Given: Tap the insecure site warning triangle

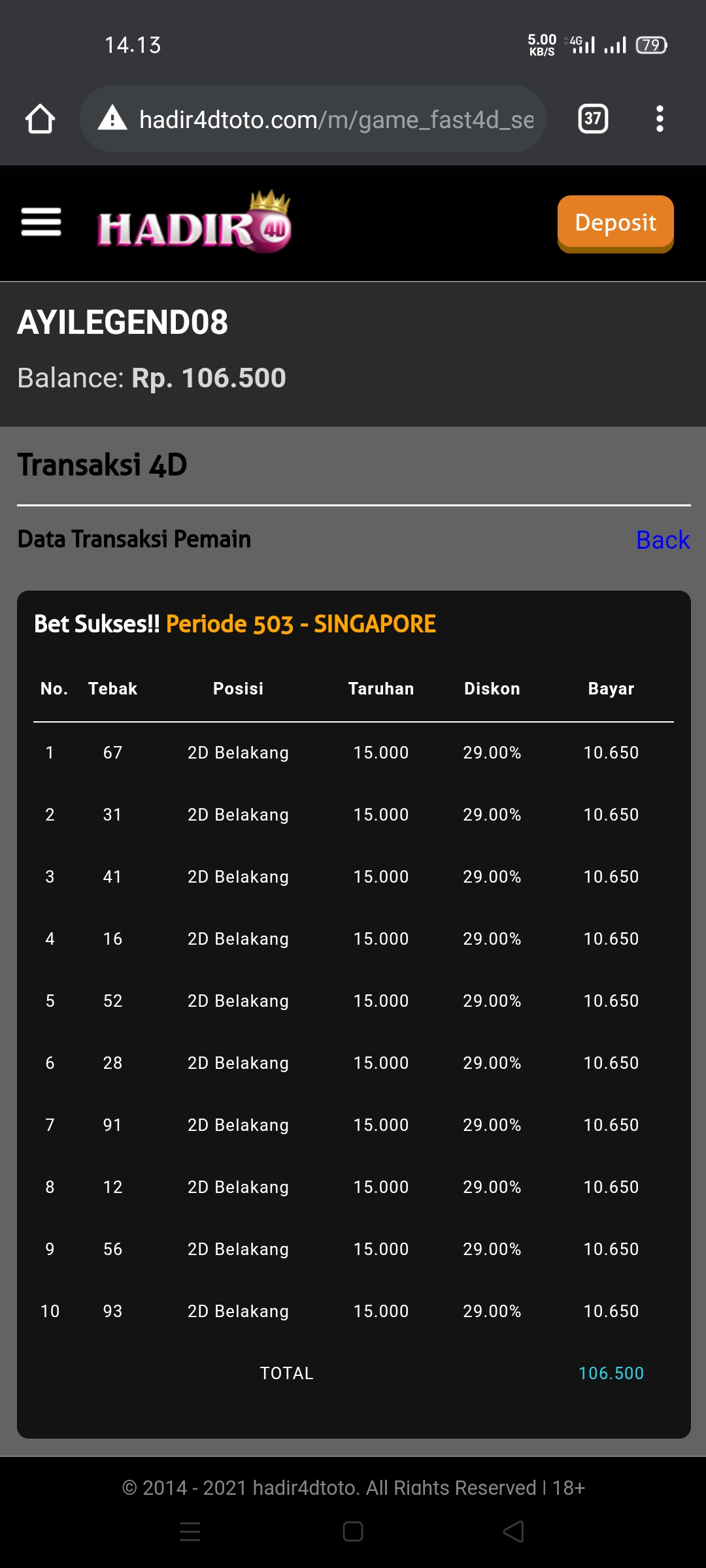Looking at the screenshot, I should (112, 119).
